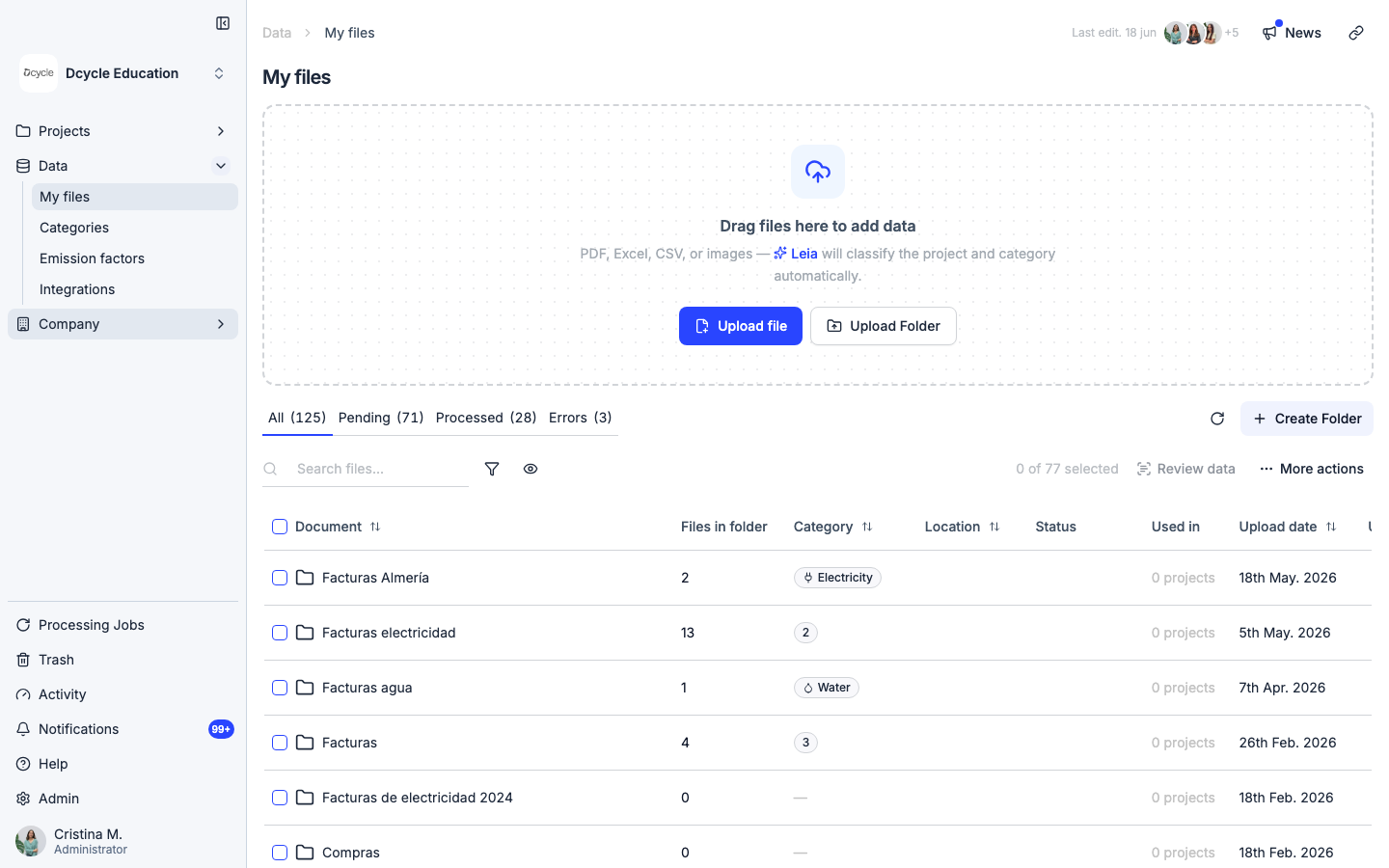Open Integrations page
This screenshot has height=868, width=1389.
coord(135,289)
